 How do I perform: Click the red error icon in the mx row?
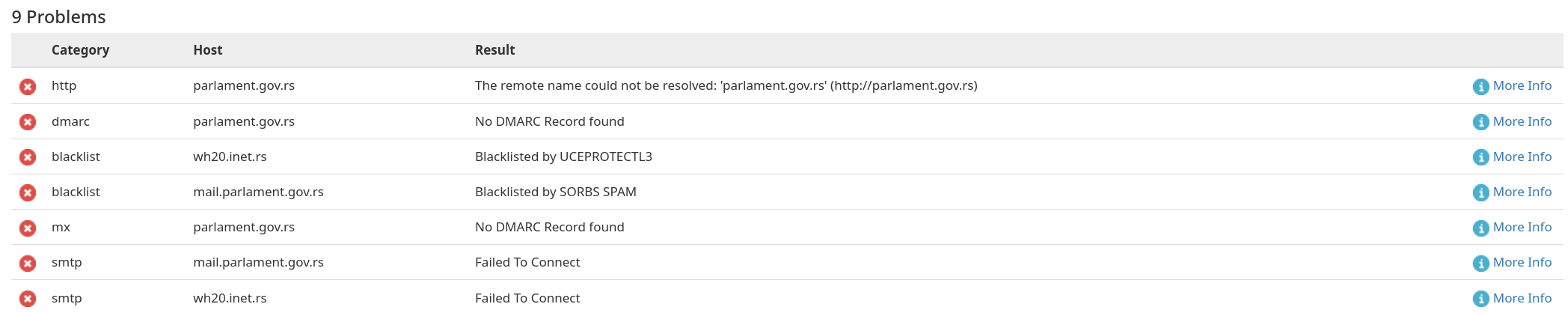(x=28, y=228)
